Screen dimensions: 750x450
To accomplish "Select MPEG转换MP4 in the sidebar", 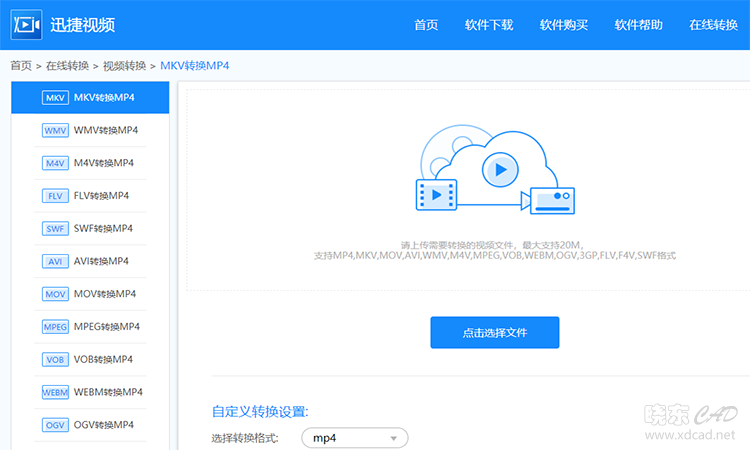I will [90, 327].
